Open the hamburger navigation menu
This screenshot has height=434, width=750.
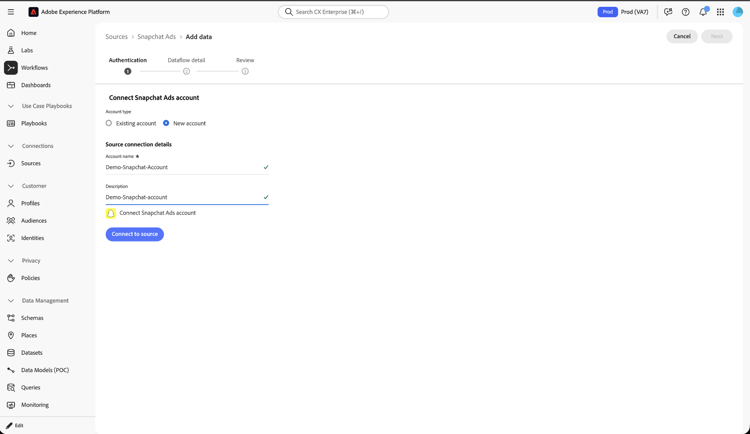(11, 12)
